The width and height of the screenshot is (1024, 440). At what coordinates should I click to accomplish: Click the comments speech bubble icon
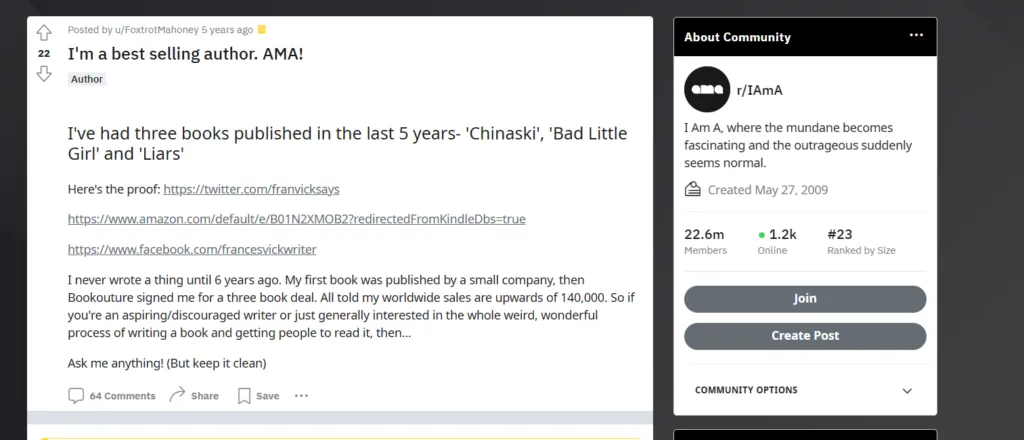[x=76, y=395]
